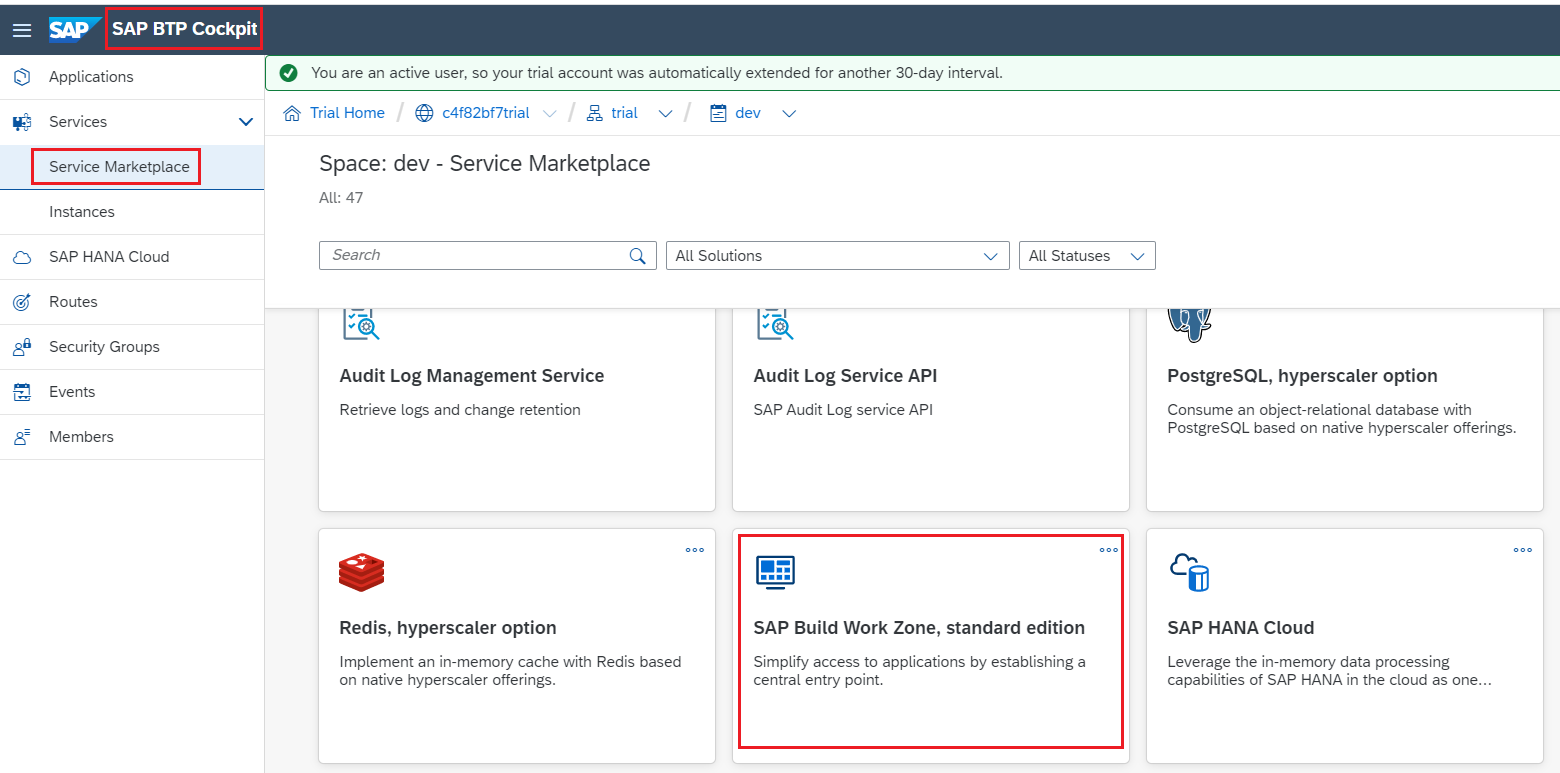Open the All Solutions dropdown
Image resolution: width=1560 pixels, height=773 pixels.
[838, 256]
